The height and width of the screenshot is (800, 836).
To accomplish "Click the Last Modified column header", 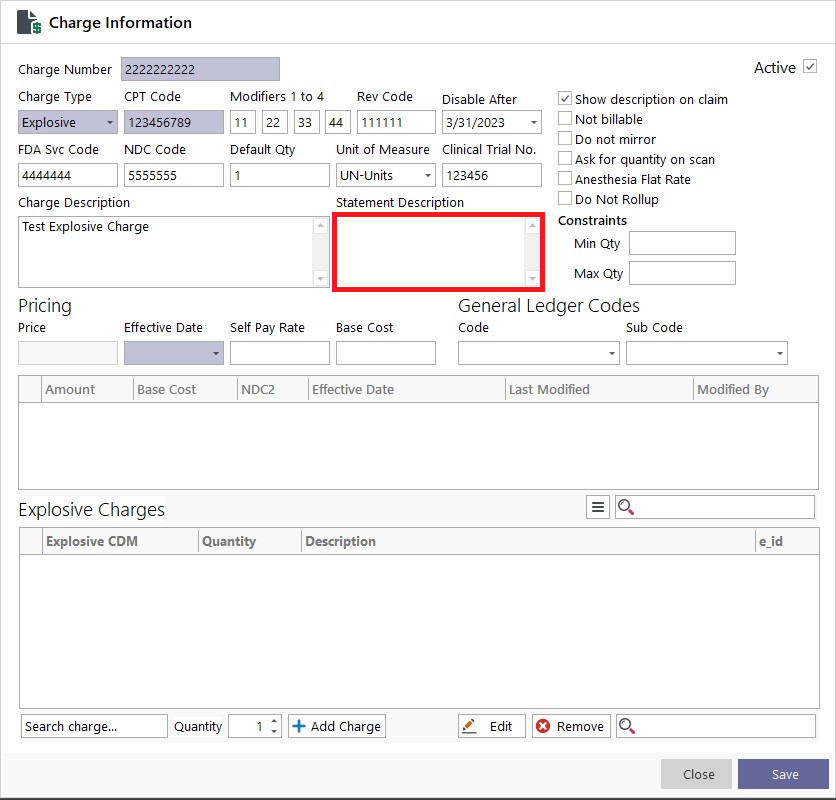I will [x=599, y=389].
